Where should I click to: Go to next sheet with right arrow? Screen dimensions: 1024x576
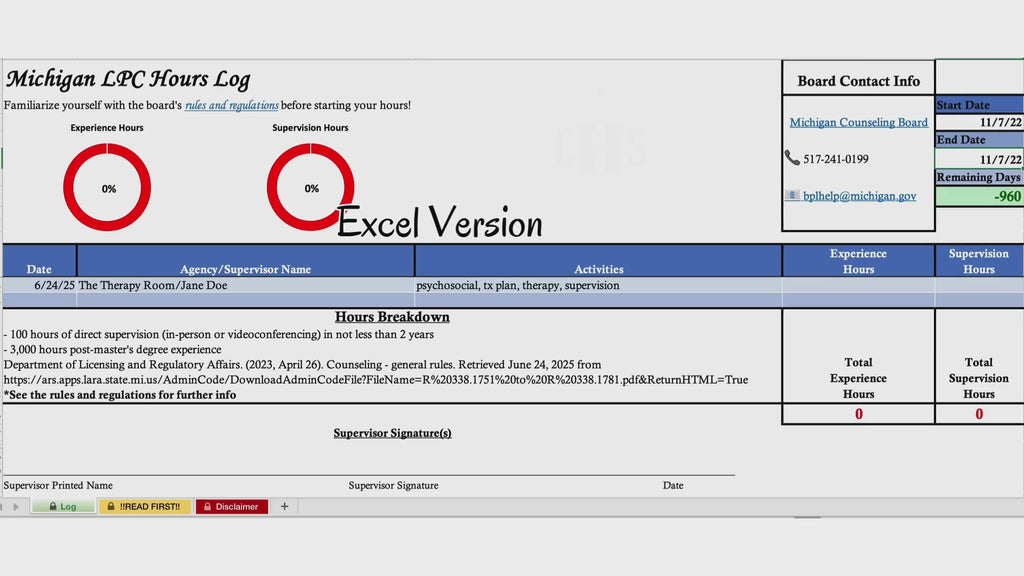(16, 507)
